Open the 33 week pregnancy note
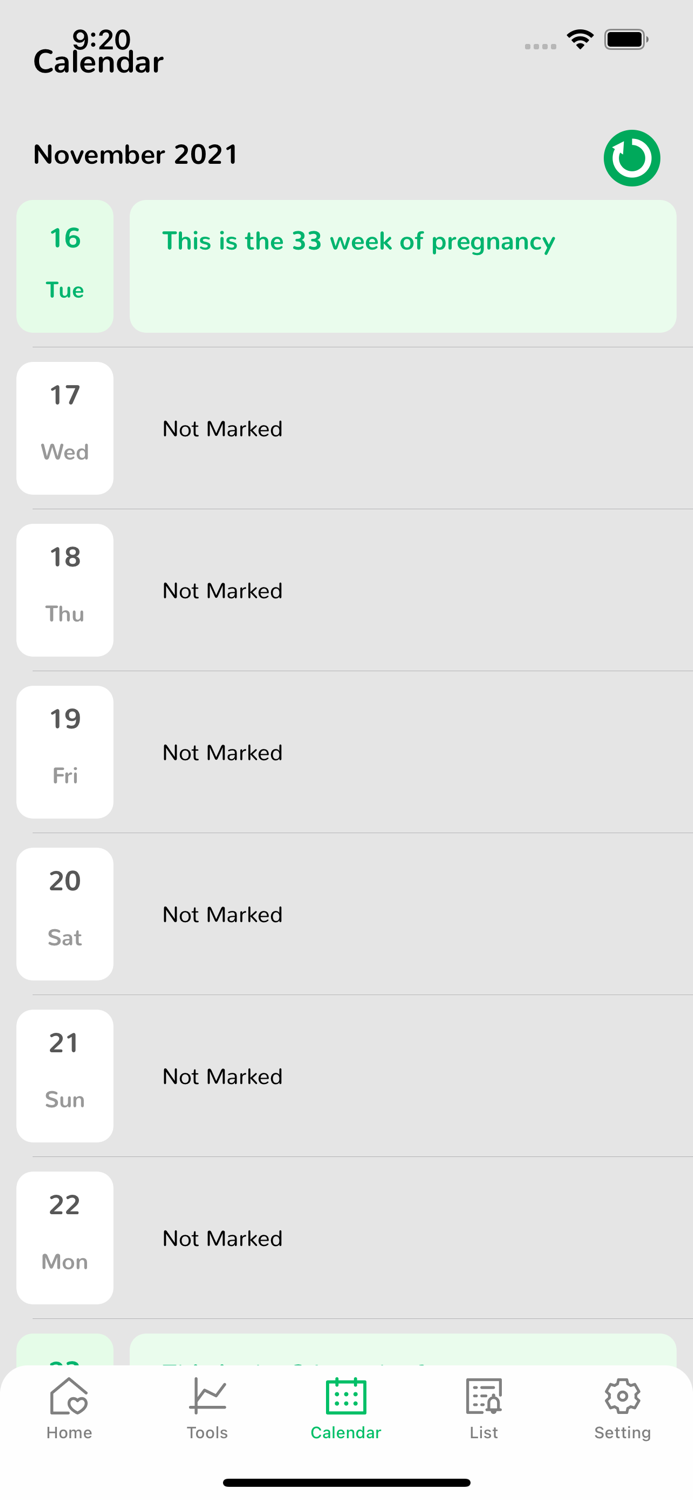This screenshot has height=1500, width=693. click(403, 266)
